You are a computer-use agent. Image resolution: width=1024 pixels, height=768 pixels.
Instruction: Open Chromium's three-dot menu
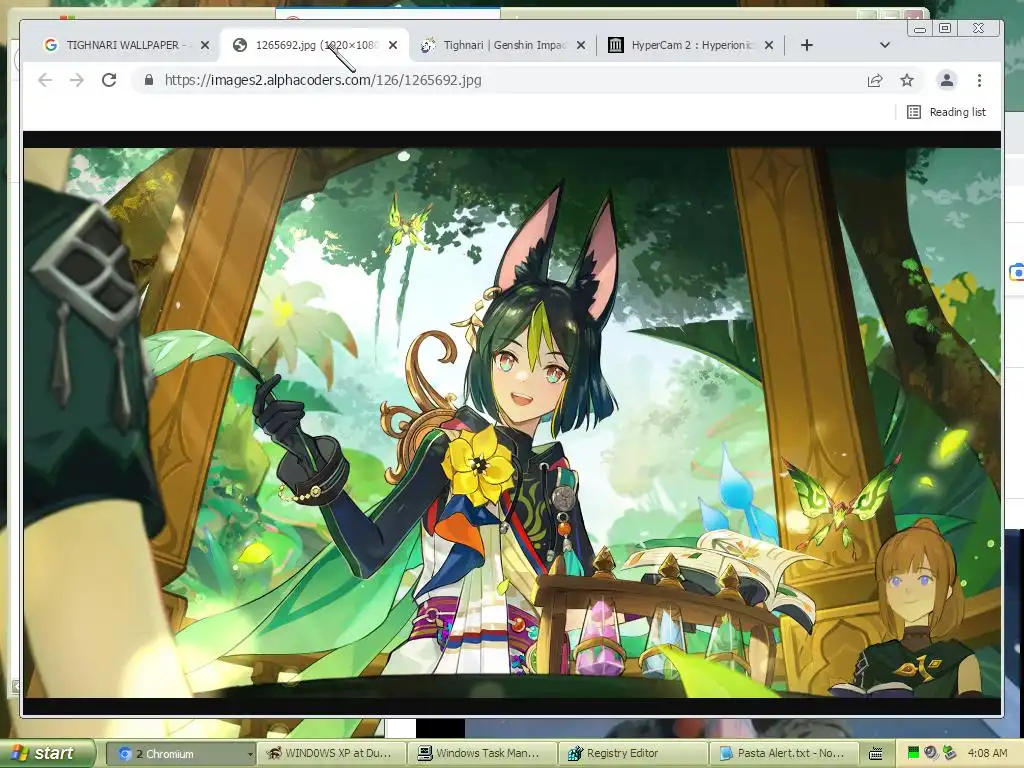(979, 80)
